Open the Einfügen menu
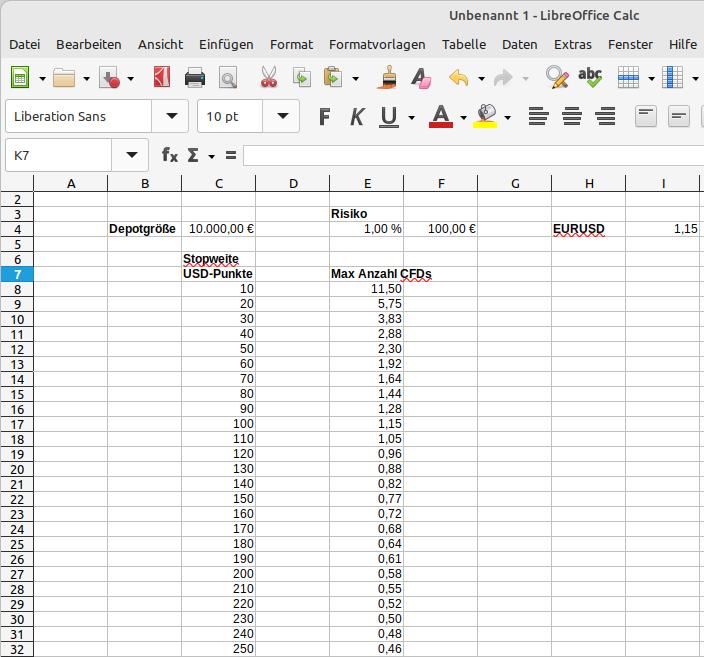704x657 pixels. click(226, 44)
